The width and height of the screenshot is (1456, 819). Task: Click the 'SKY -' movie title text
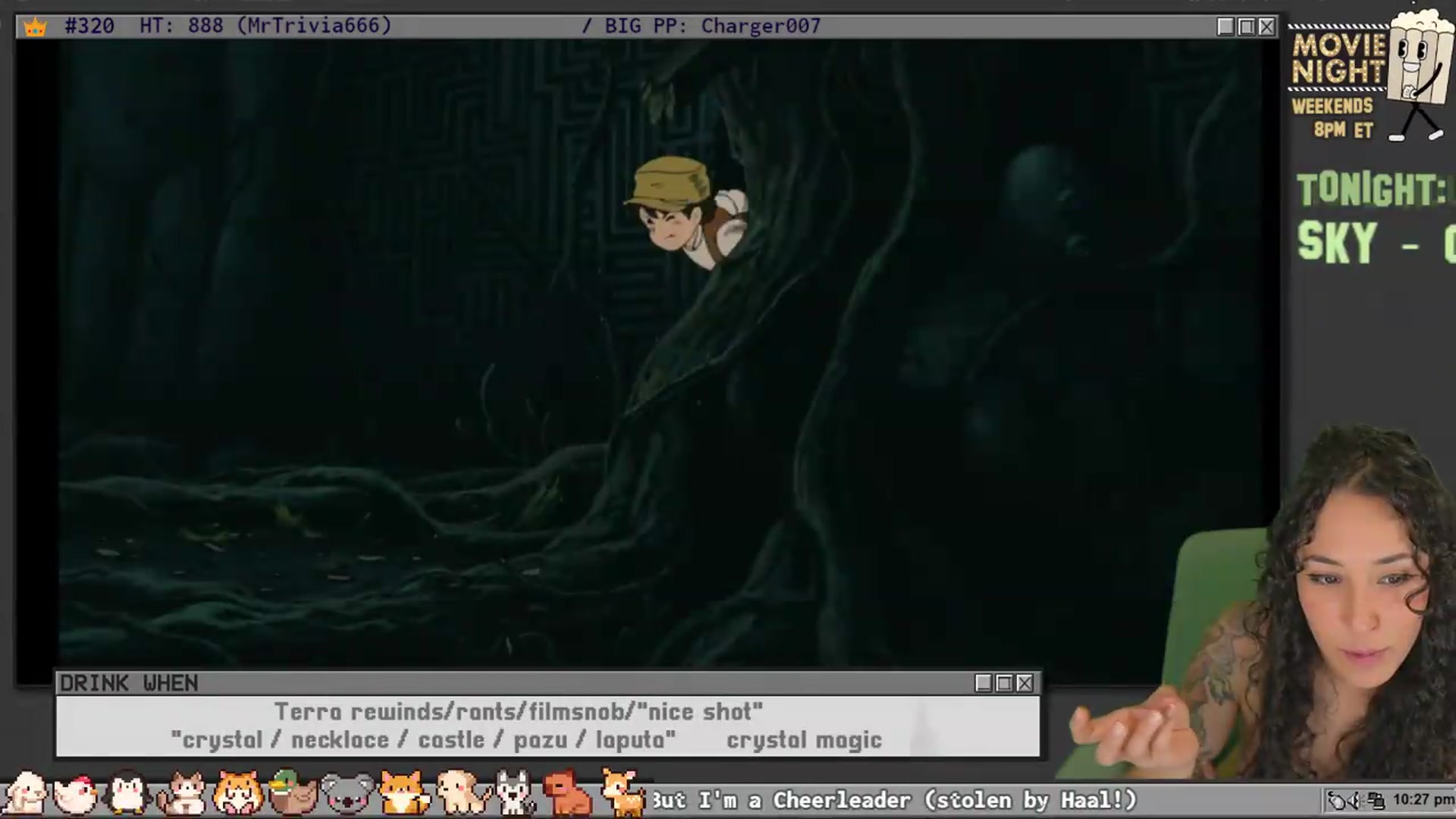tap(1357, 243)
